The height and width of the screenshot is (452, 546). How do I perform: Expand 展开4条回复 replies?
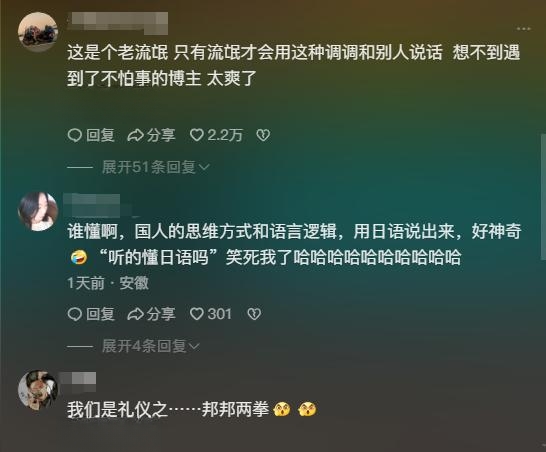[x=151, y=346]
